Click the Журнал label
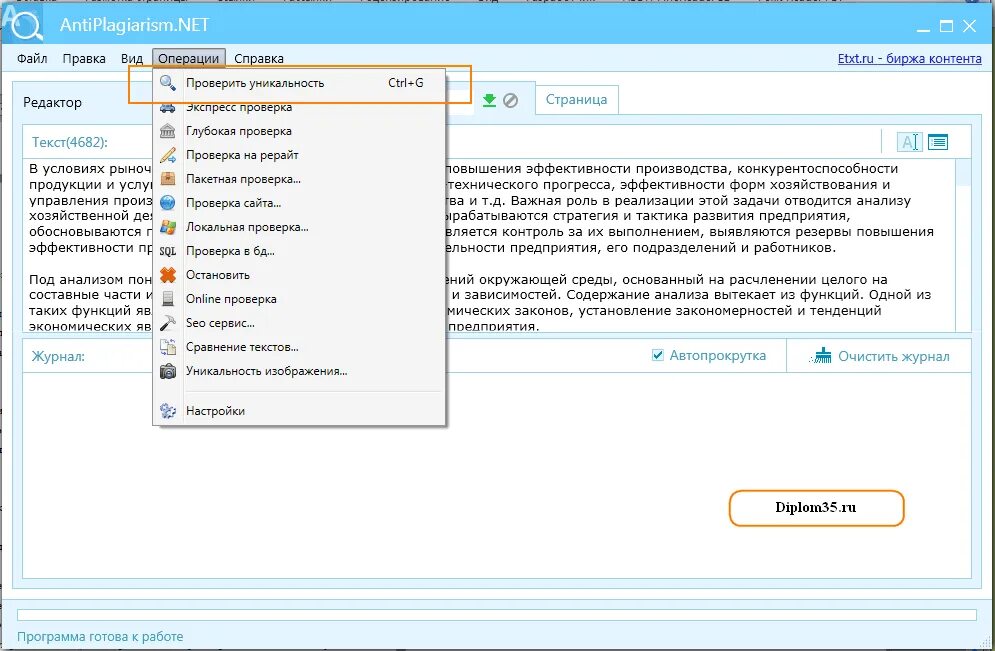Screen dimensions: 995x651 point(58,356)
